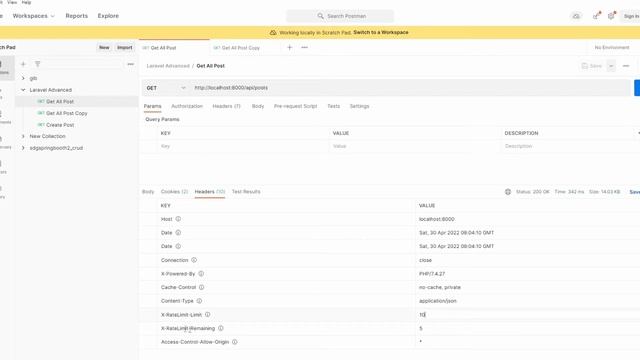640x360 pixels.
Task: Expand the sdgspringbooth2_crud collection
Action: click(23, 148)
